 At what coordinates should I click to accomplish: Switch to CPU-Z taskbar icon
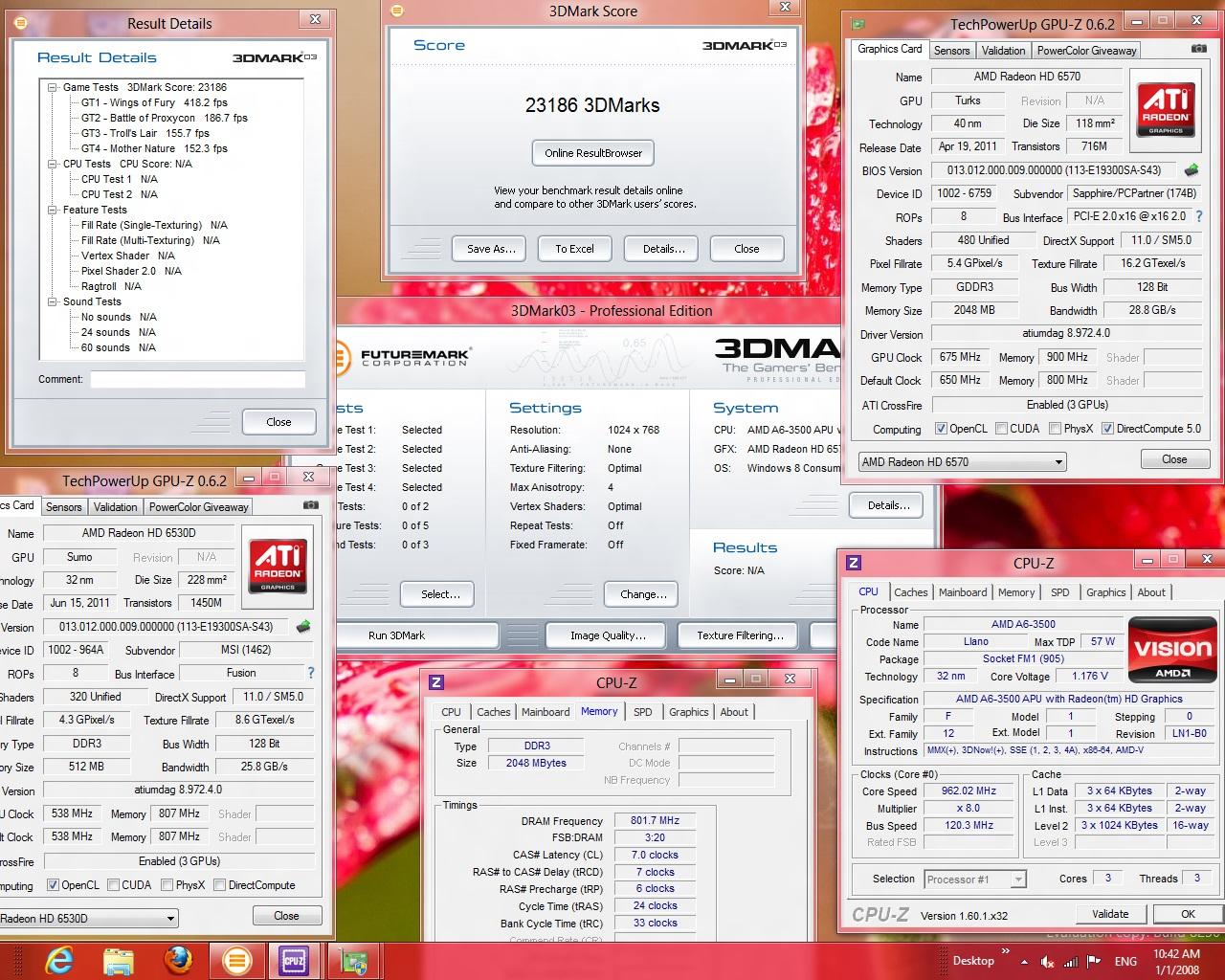click(x=294, y=960)
